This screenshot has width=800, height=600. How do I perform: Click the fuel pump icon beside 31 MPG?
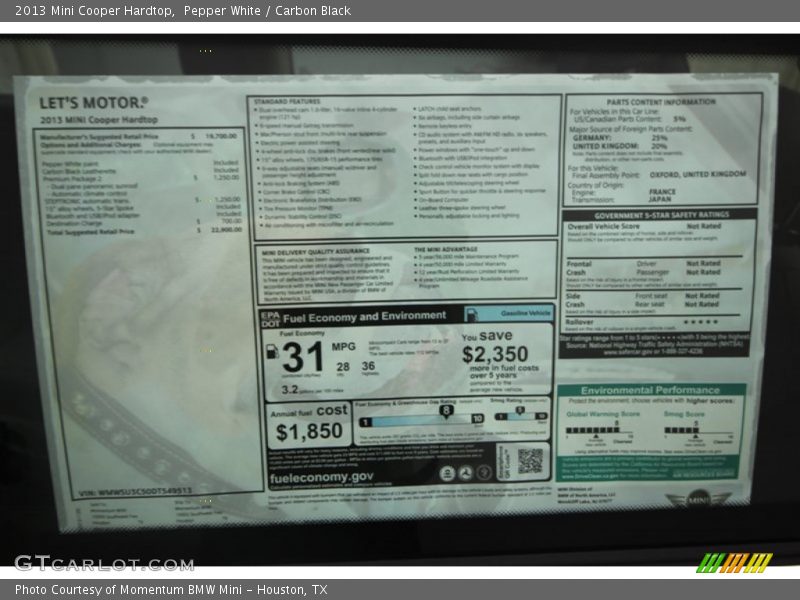[x=272, y=352]
